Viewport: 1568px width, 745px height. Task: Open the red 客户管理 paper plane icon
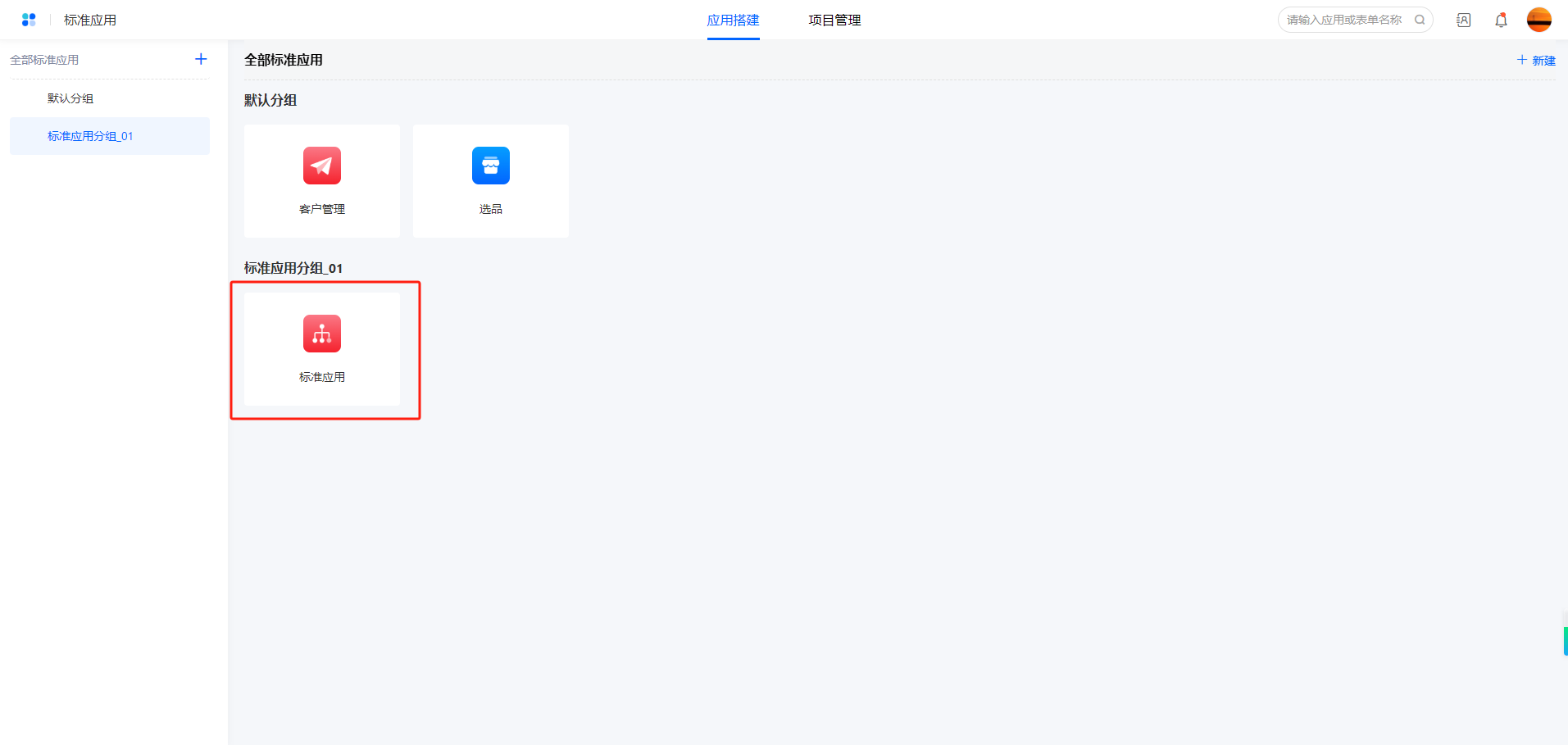click(x=322, y=166)
